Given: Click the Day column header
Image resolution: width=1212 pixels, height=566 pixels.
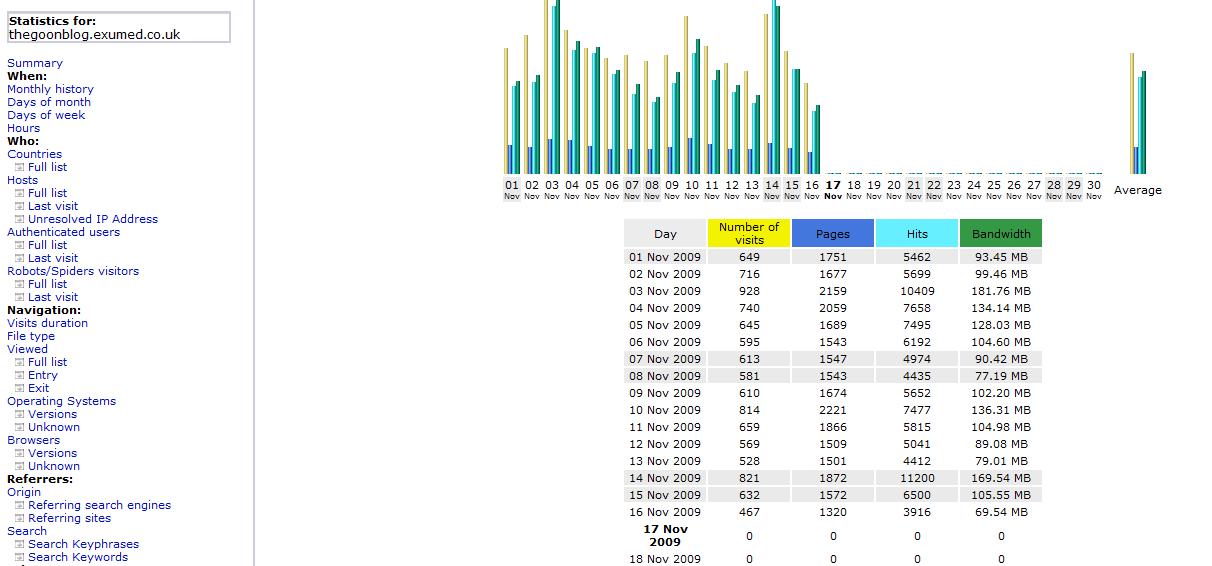Looking at the screenshot, I should 665,233.
